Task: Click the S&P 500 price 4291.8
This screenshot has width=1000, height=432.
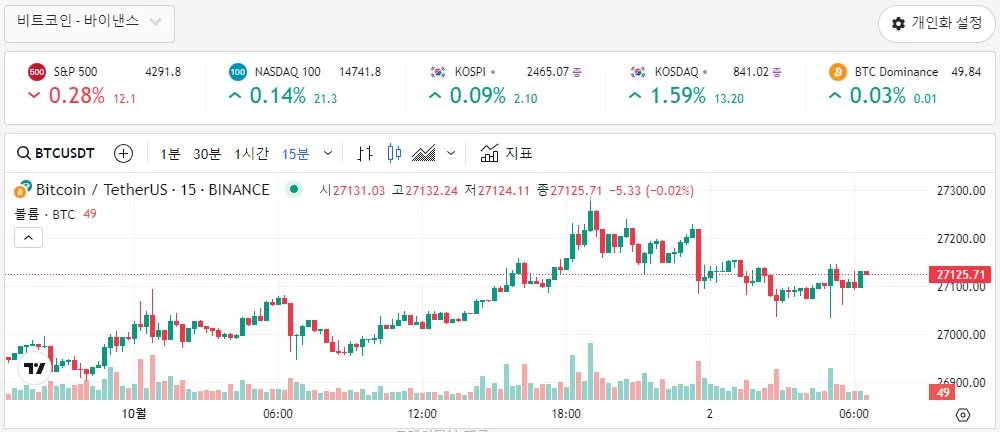Action: [163, 72]
